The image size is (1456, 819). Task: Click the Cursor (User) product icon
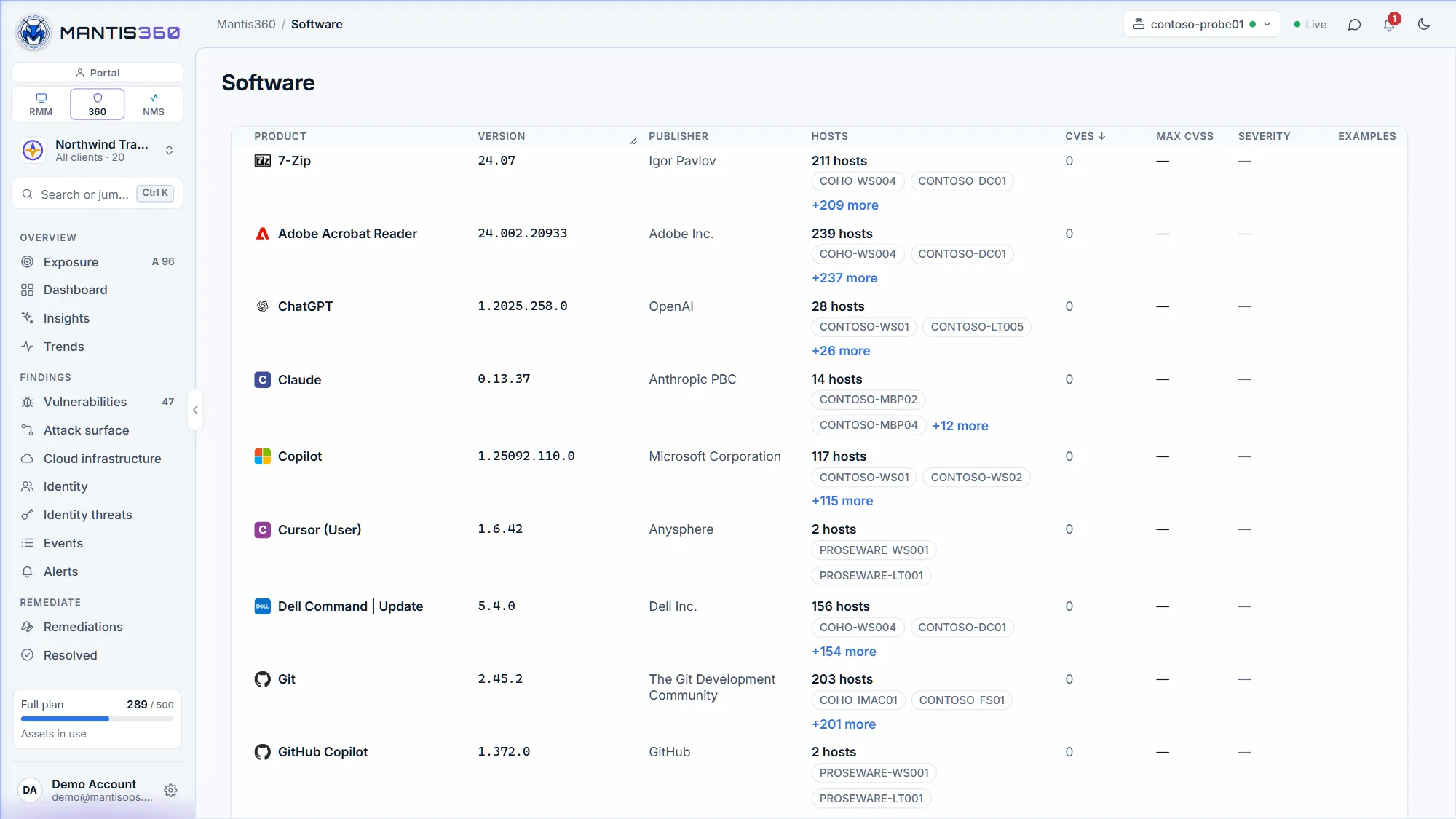(x=263, y=530)
